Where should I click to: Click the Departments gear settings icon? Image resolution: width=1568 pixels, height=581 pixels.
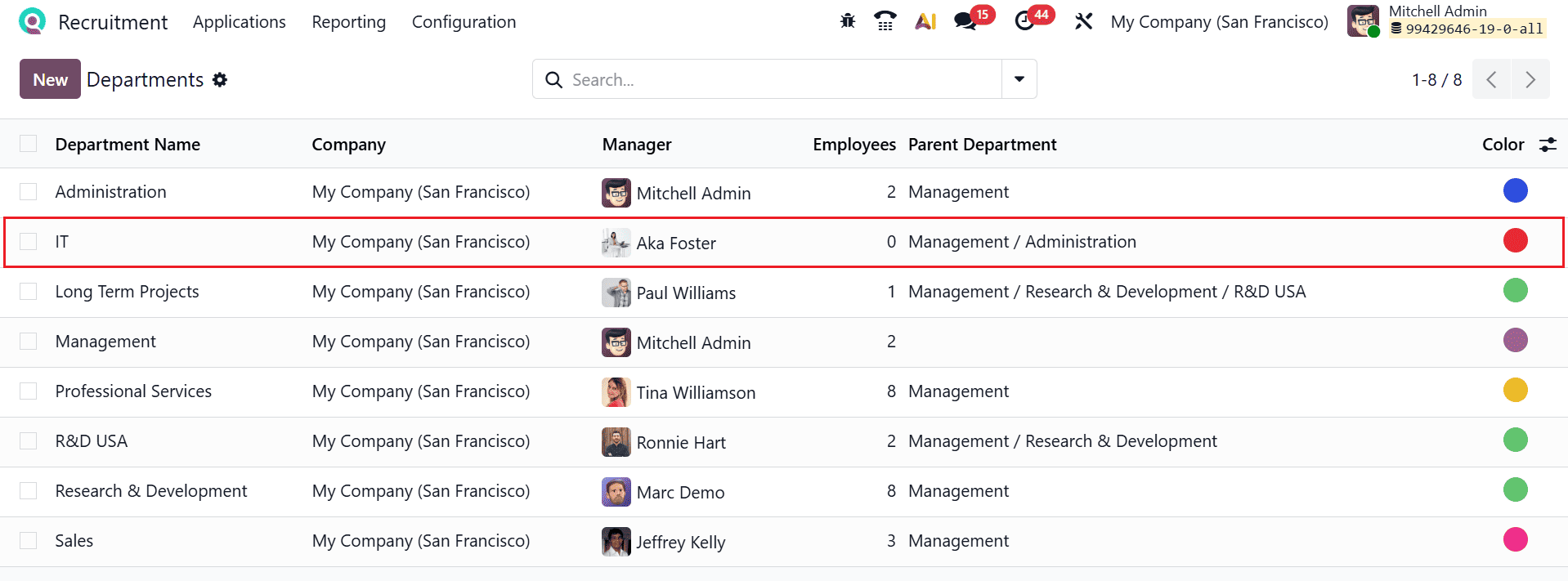click(220, 79)
